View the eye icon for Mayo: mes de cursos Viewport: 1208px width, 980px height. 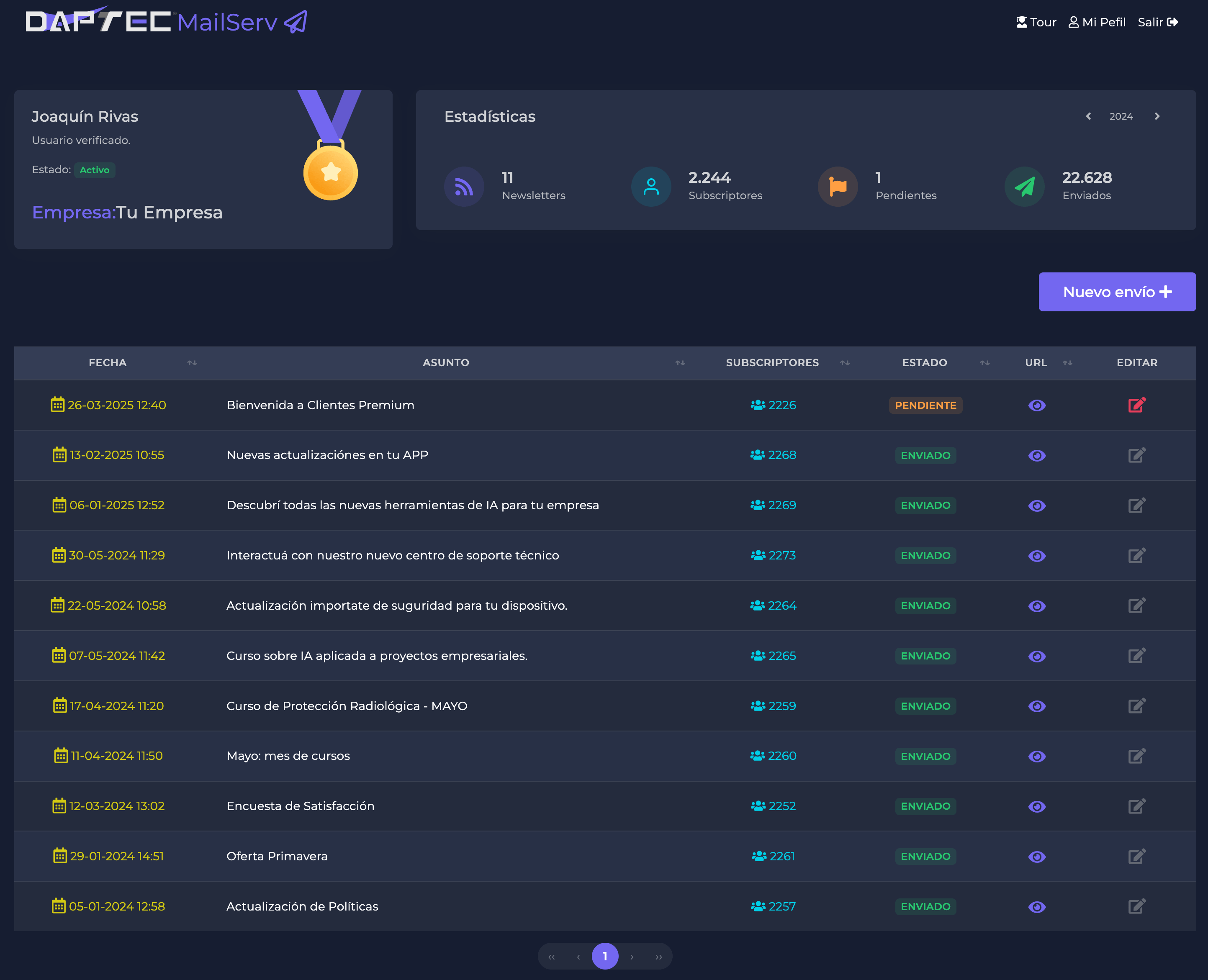coord(1037,756)
